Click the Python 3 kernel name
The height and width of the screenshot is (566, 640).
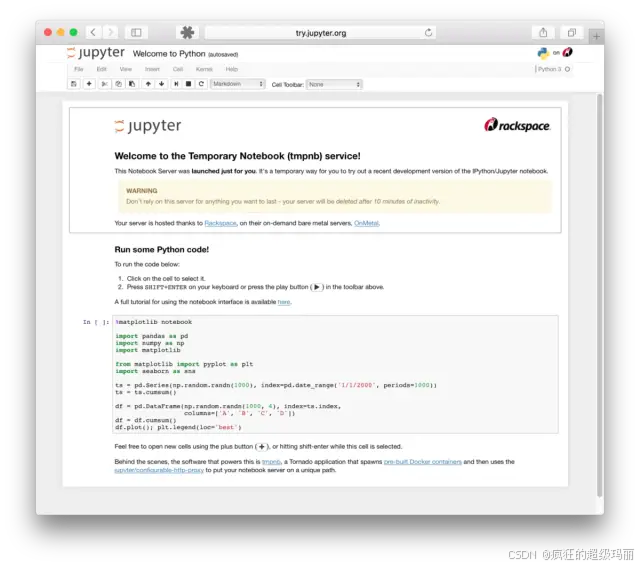pyautogui.click(x=549, y=69)
